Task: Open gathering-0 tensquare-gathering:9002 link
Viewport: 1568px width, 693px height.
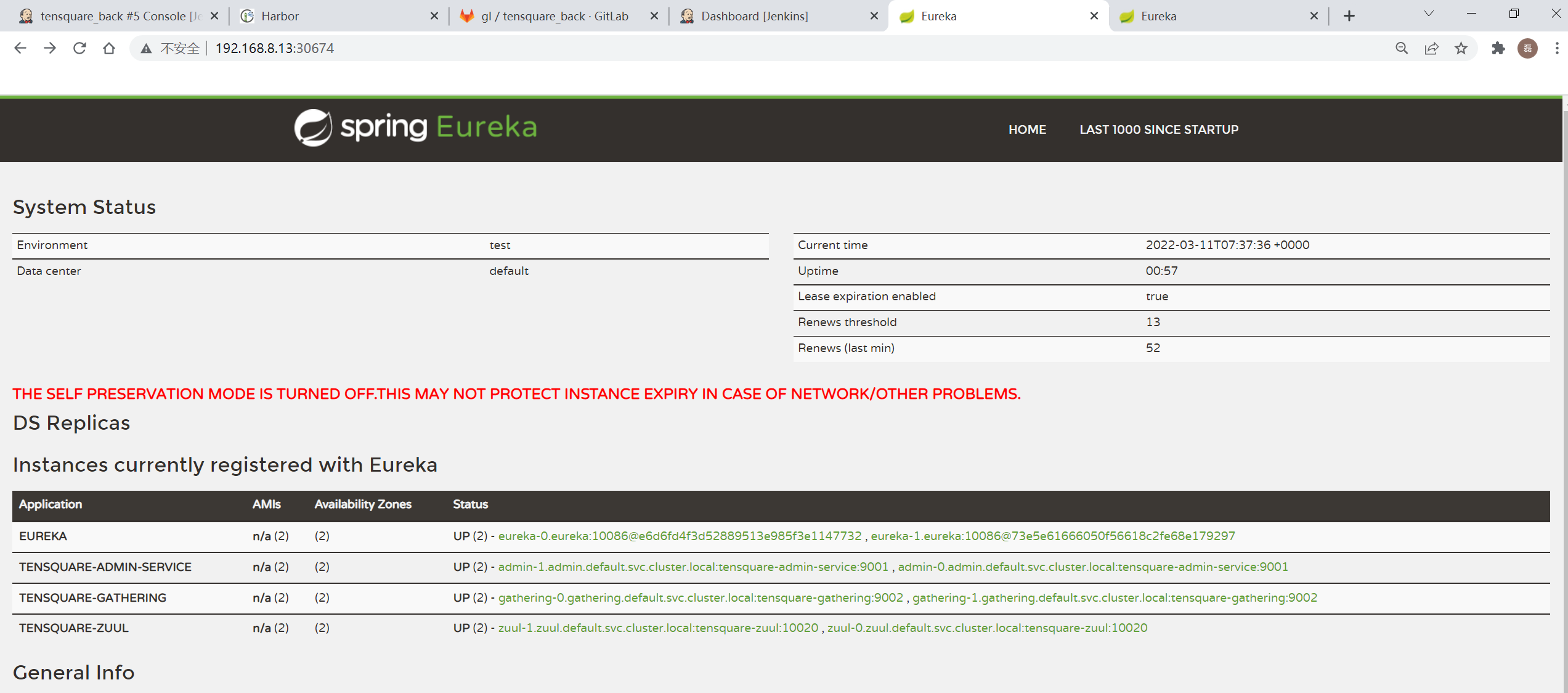Action: tap(701, 597)
